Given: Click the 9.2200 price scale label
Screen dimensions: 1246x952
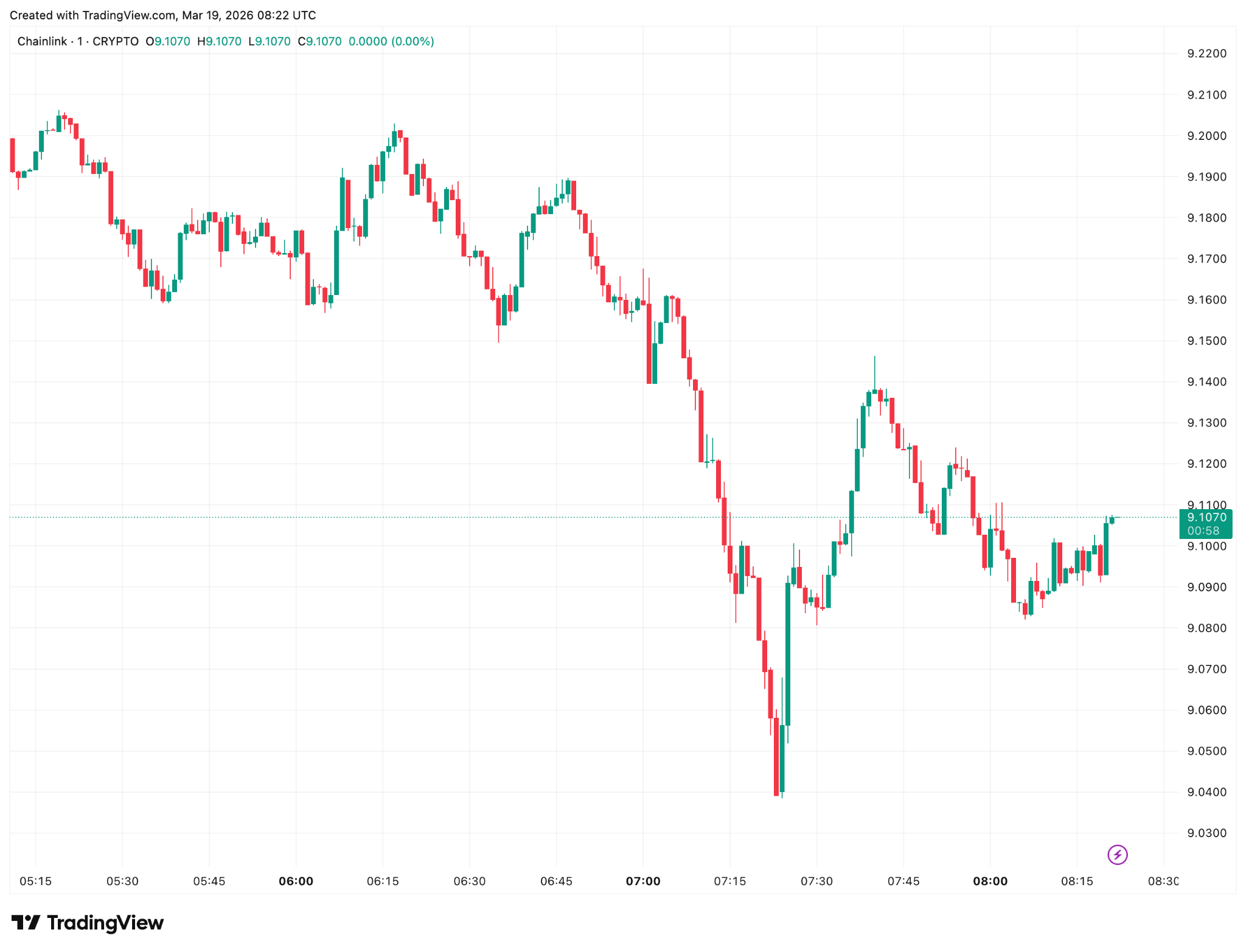Looking at the screenshot, I should 1206,54.
